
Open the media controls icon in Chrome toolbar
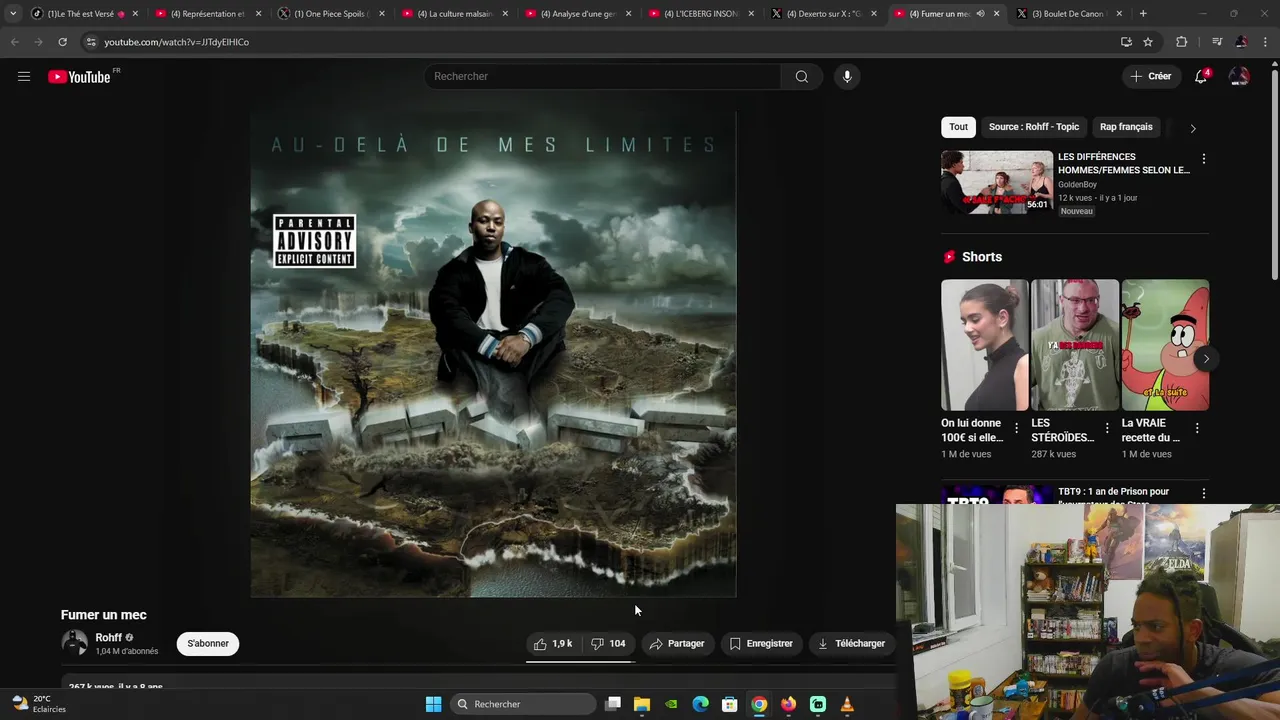pyautogui.click(x=1216, y=42)
